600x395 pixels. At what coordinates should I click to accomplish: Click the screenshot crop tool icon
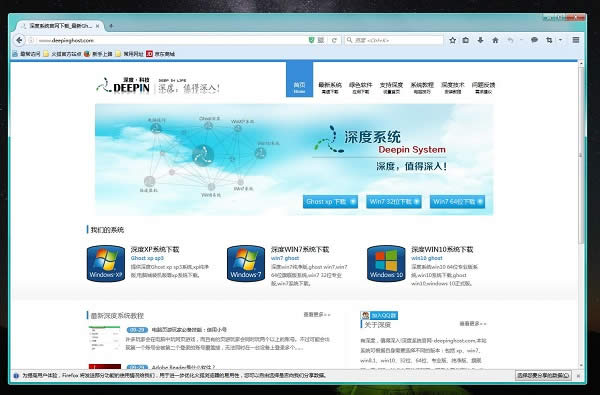click(549, 40)
